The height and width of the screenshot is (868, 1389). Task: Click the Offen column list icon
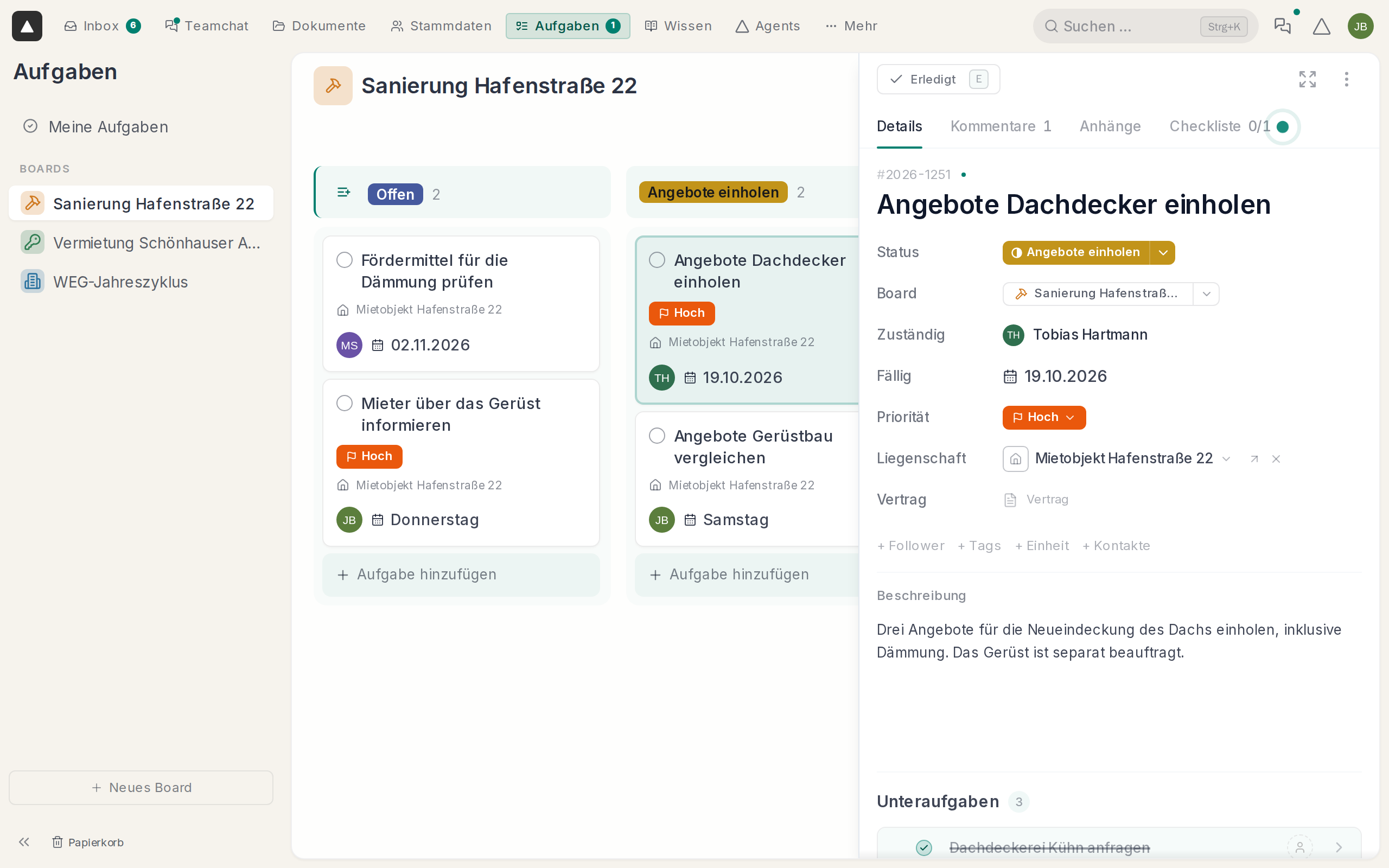(343, 192)
